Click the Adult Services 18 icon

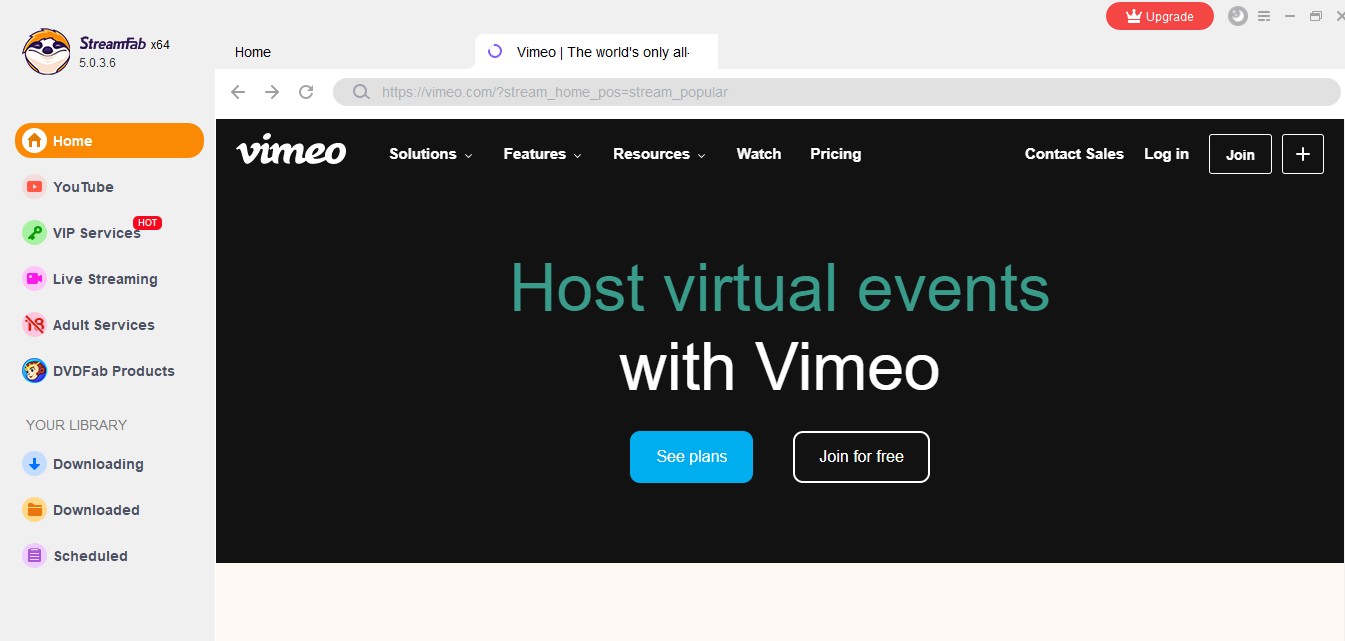(35, 325)
